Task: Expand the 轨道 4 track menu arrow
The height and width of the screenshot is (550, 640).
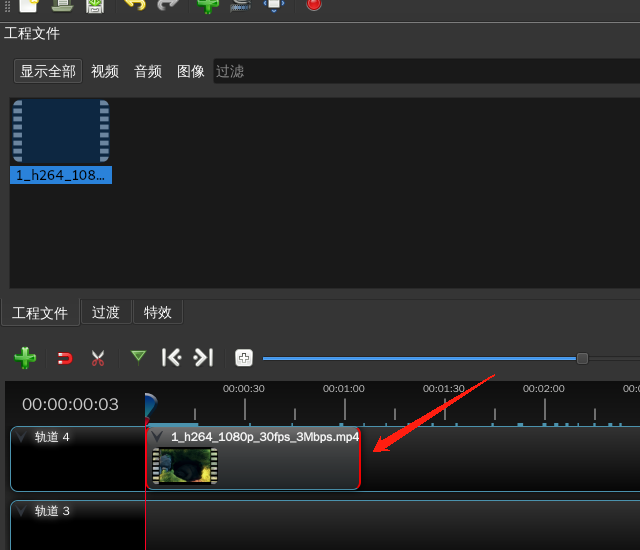Action: [x=22, y=437]
